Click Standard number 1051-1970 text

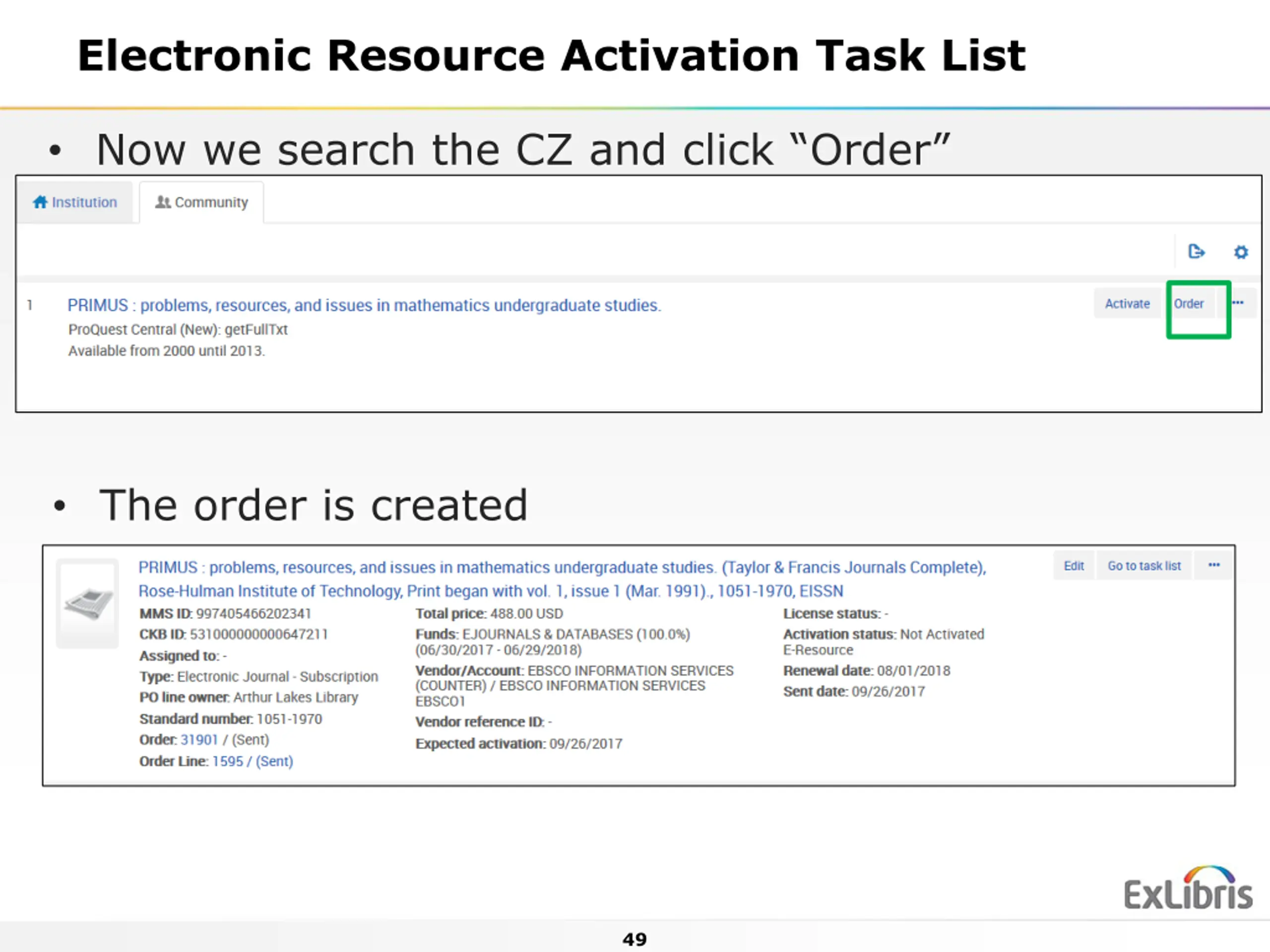[231, 718]
